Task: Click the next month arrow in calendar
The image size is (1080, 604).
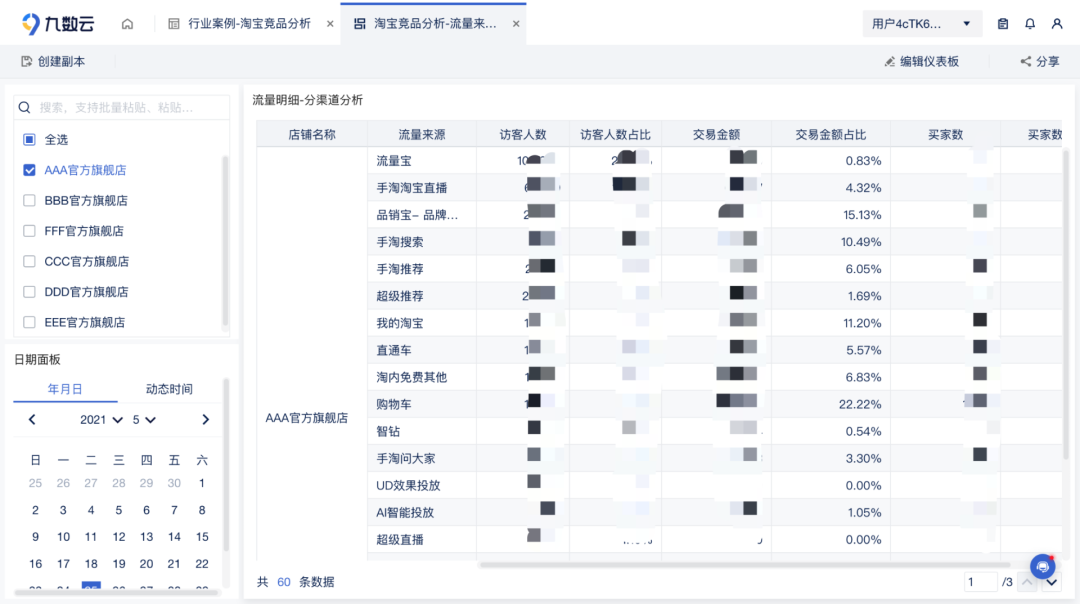Action: (x=207, y=420)
